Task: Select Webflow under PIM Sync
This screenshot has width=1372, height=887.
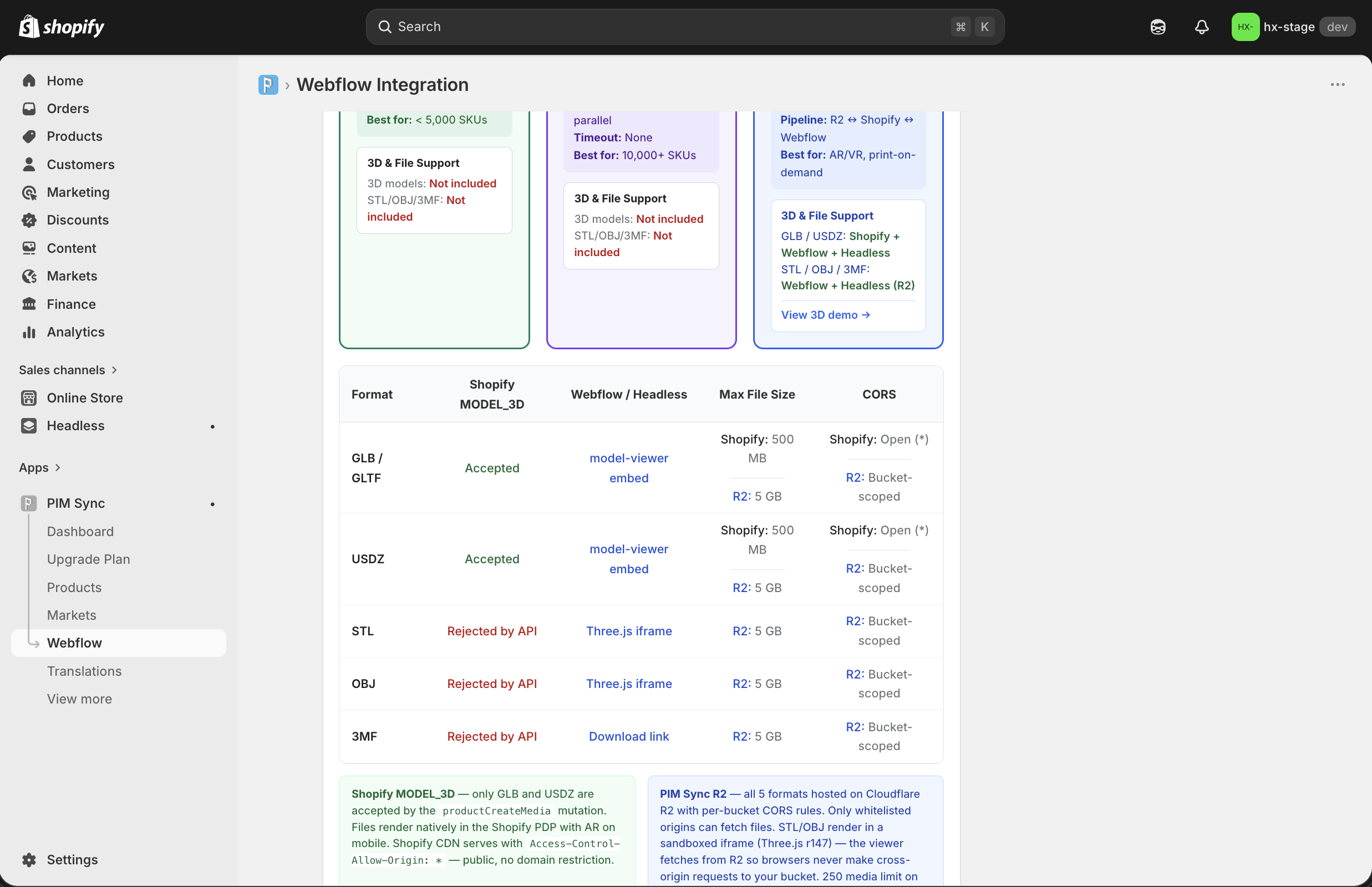Action: click(x=119, y=643)
